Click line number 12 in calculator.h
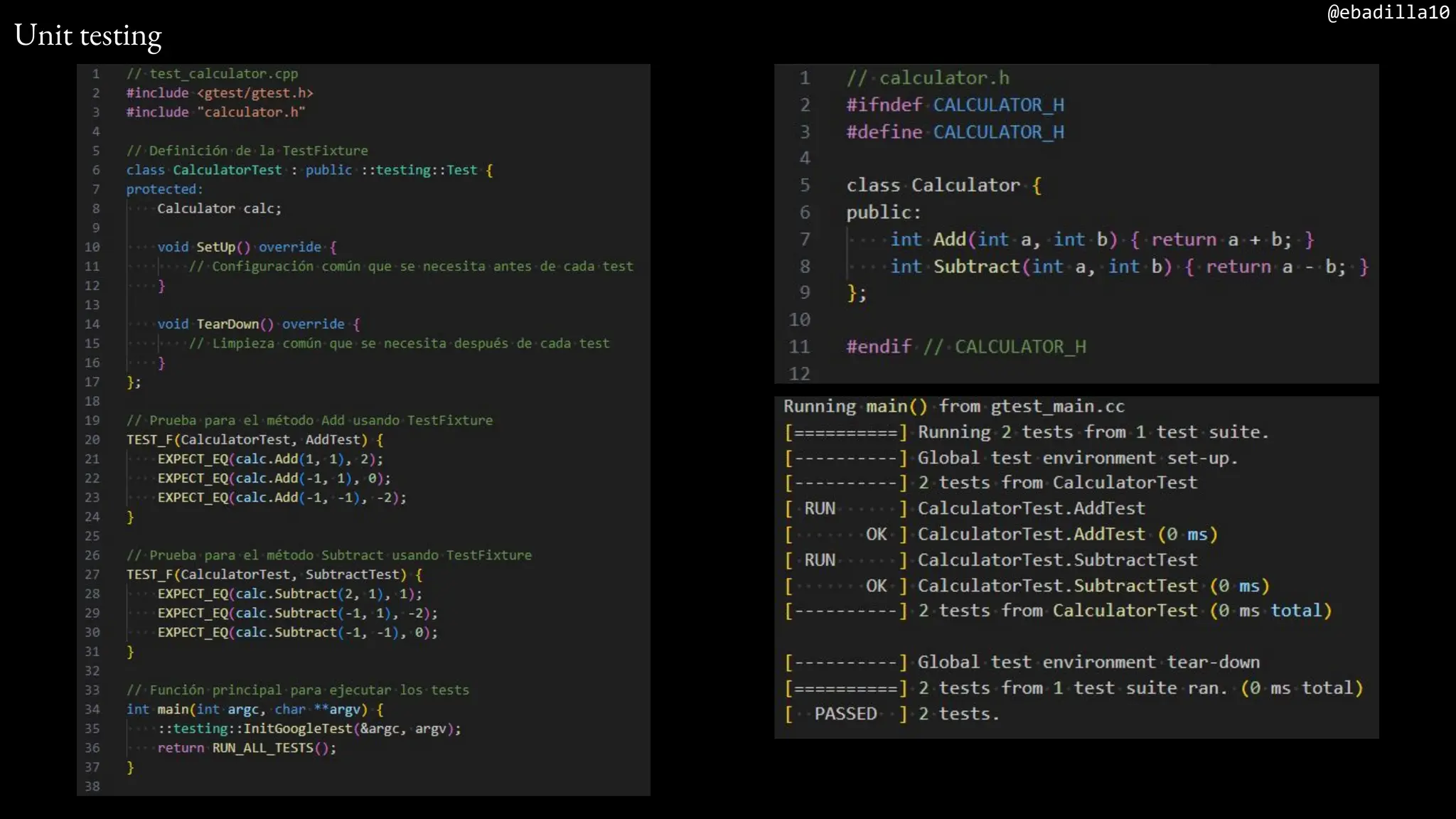The width and height of the screenshot is (1456, 819). click(x=800, y=373)
